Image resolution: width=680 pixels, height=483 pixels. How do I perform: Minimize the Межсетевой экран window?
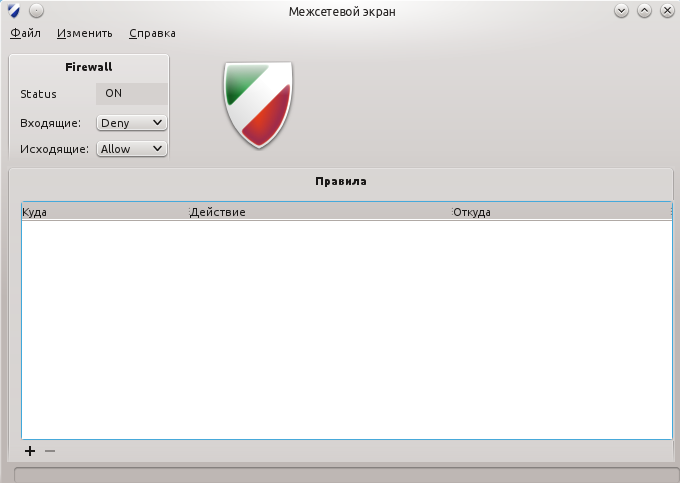[621, 11]
